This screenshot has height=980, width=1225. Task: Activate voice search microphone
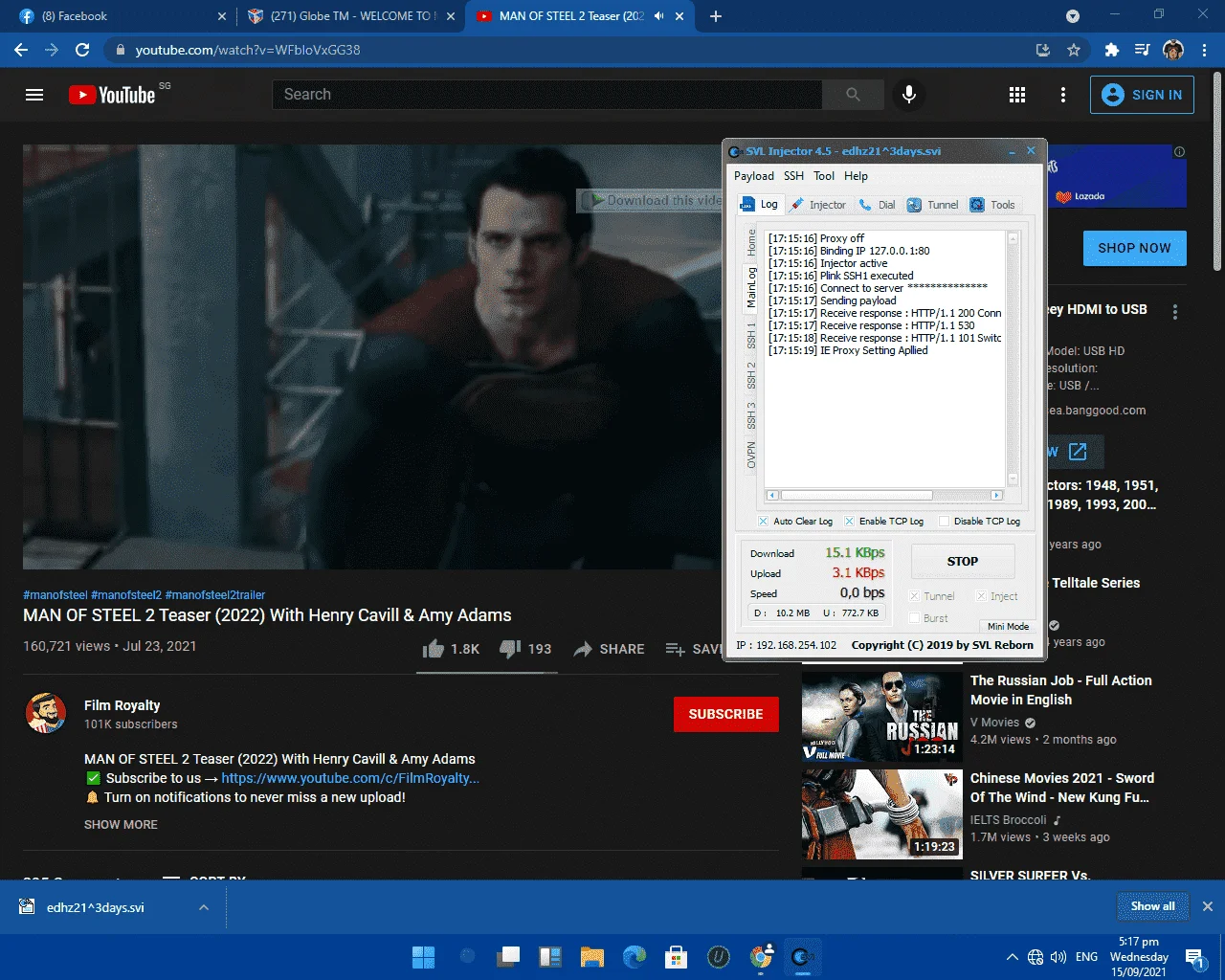[909, 95]
